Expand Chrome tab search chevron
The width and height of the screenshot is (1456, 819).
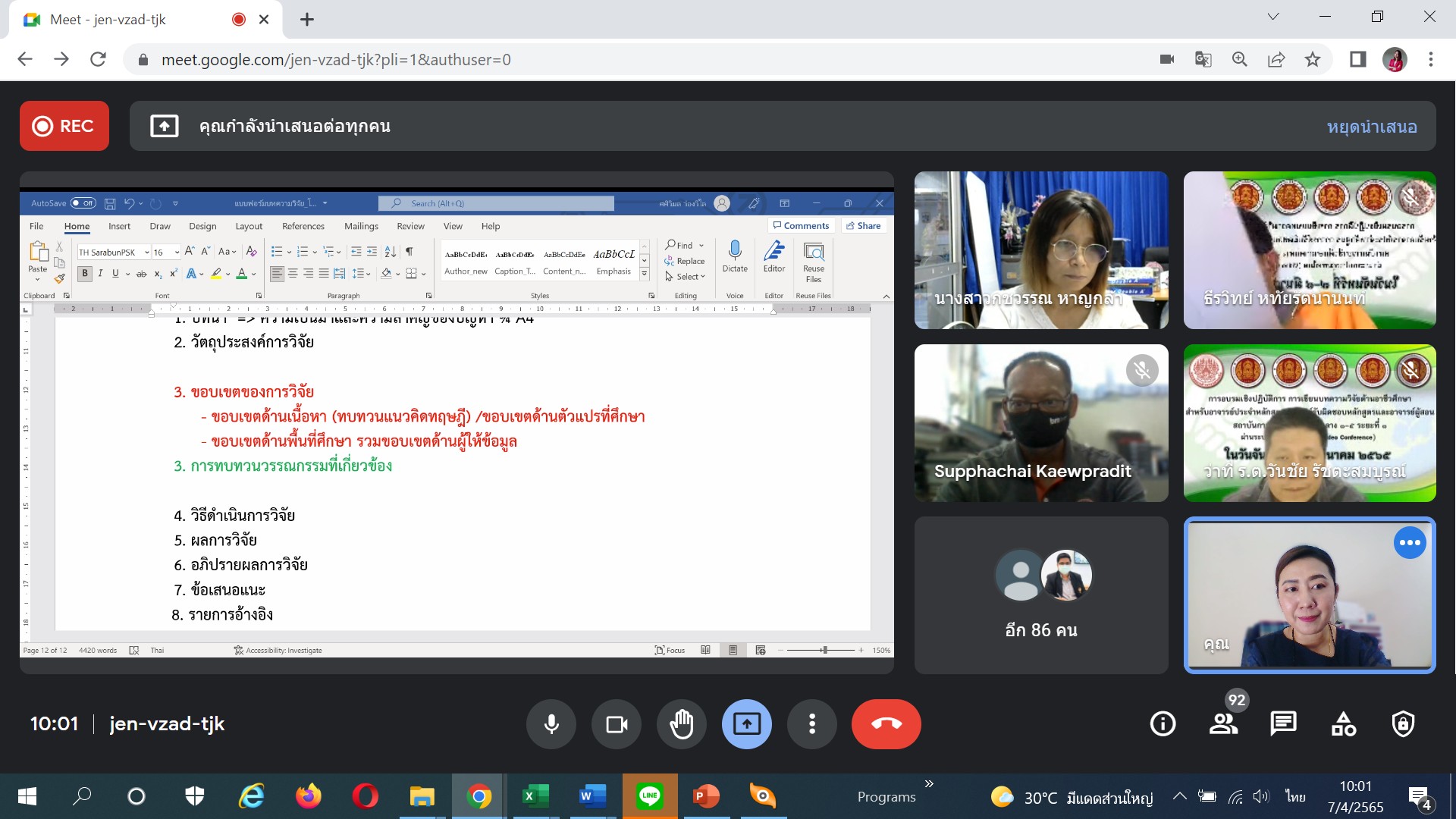pos(1273,17)
